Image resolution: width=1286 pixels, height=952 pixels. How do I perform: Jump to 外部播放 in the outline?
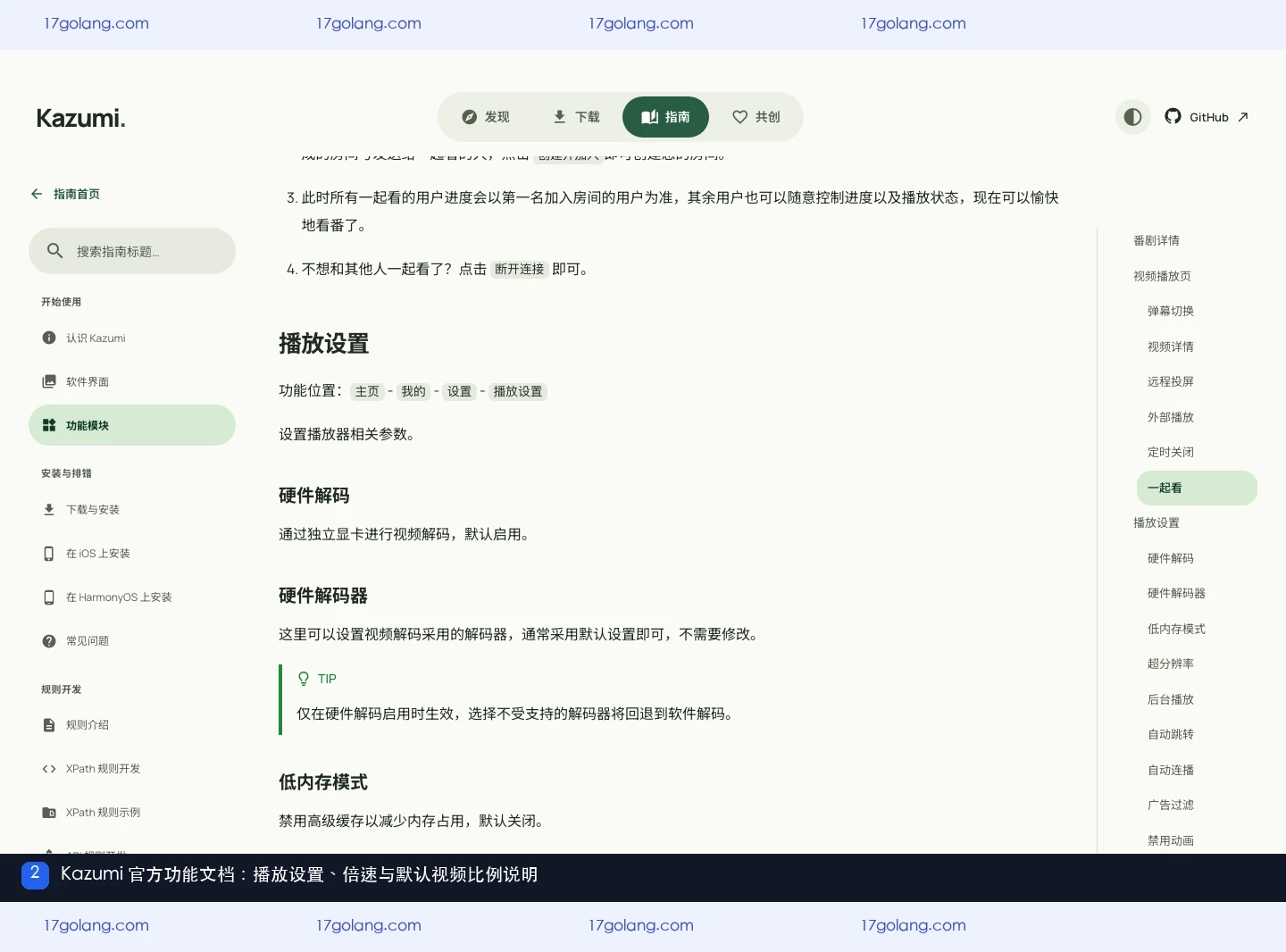point(1171,417)
